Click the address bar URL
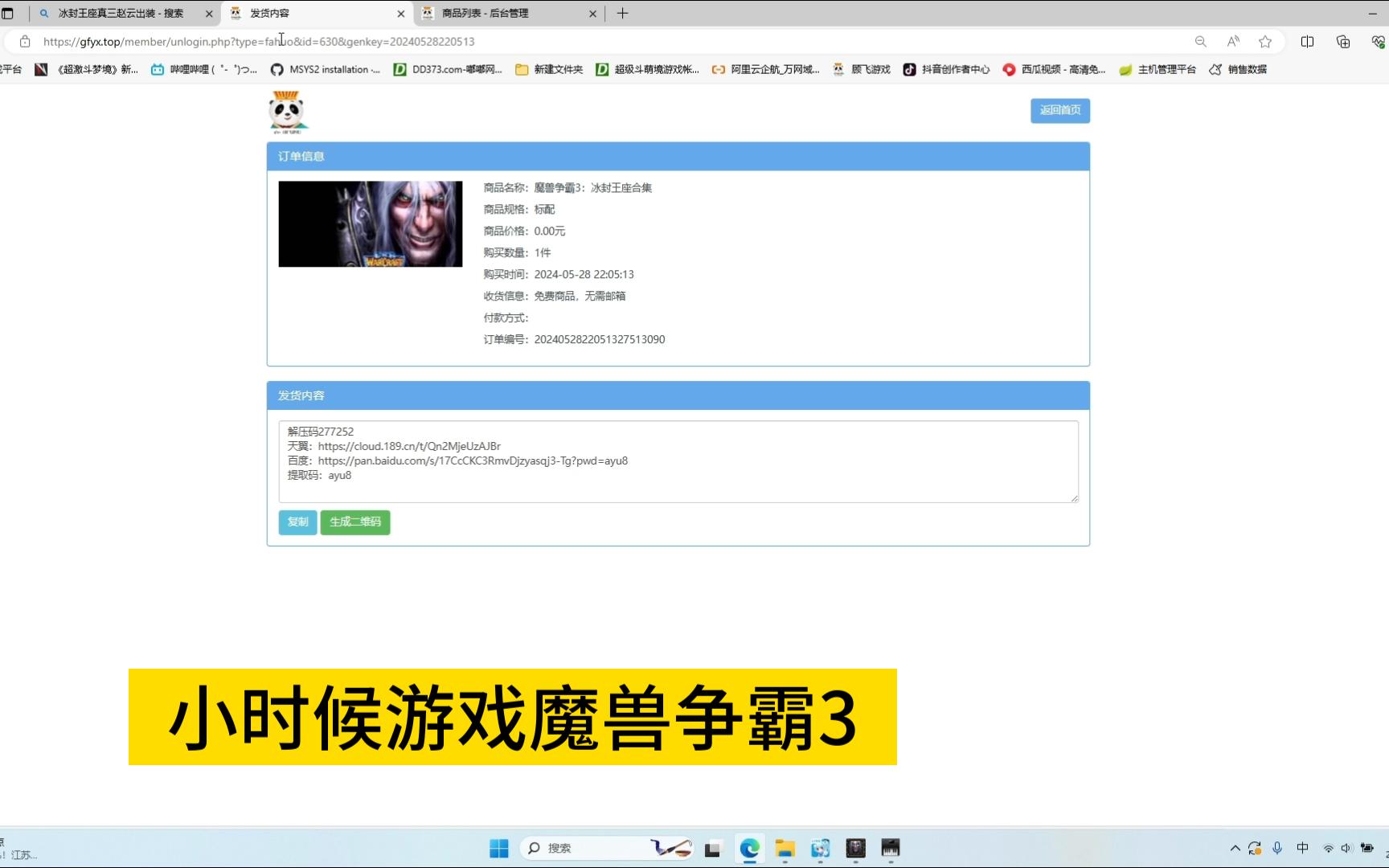Viewport: 1389px width, 868px height. (259, 42)
